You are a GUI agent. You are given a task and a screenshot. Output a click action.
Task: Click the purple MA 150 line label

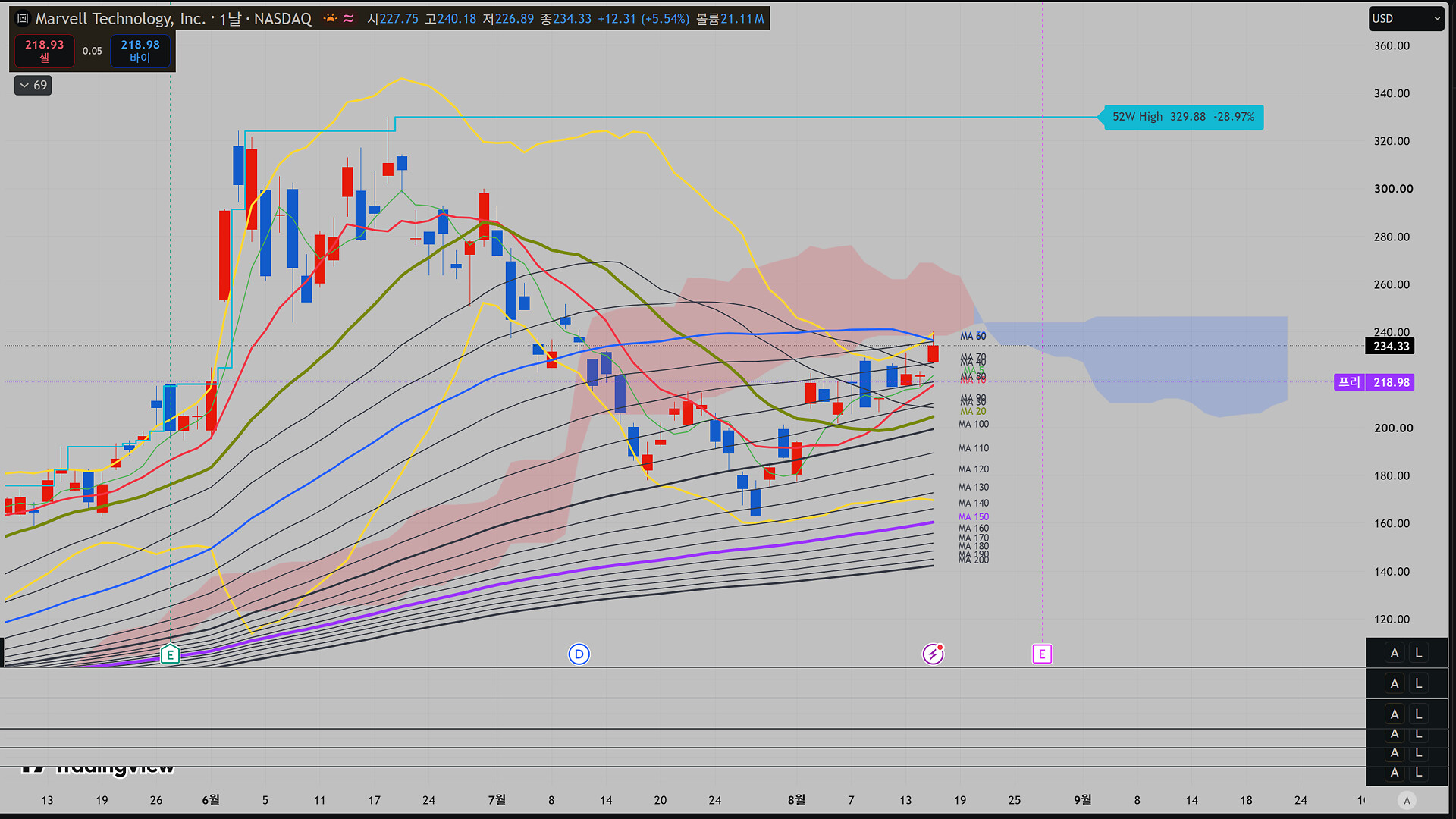pyautogui.click(x=974, y=517)
